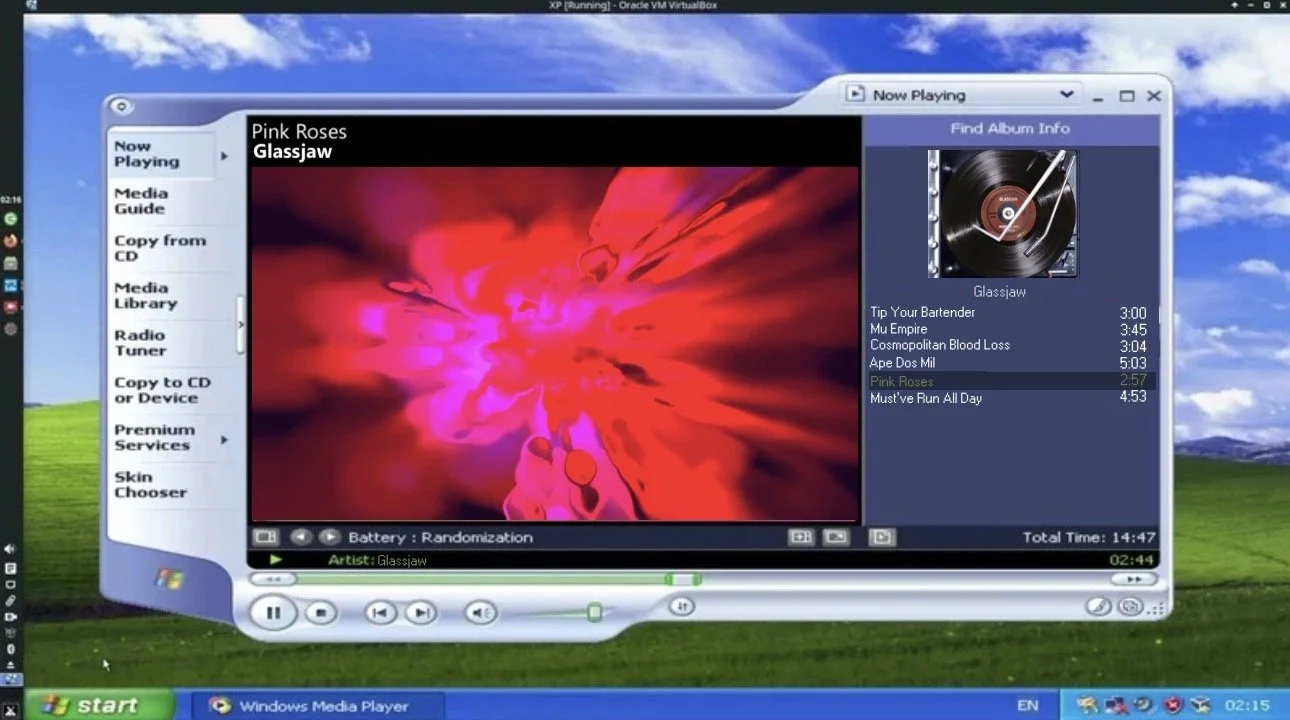Screen dimensions: 1290x720
Task: Click the menu bar toggle at top-left
Action: click(x=121, y=106)
